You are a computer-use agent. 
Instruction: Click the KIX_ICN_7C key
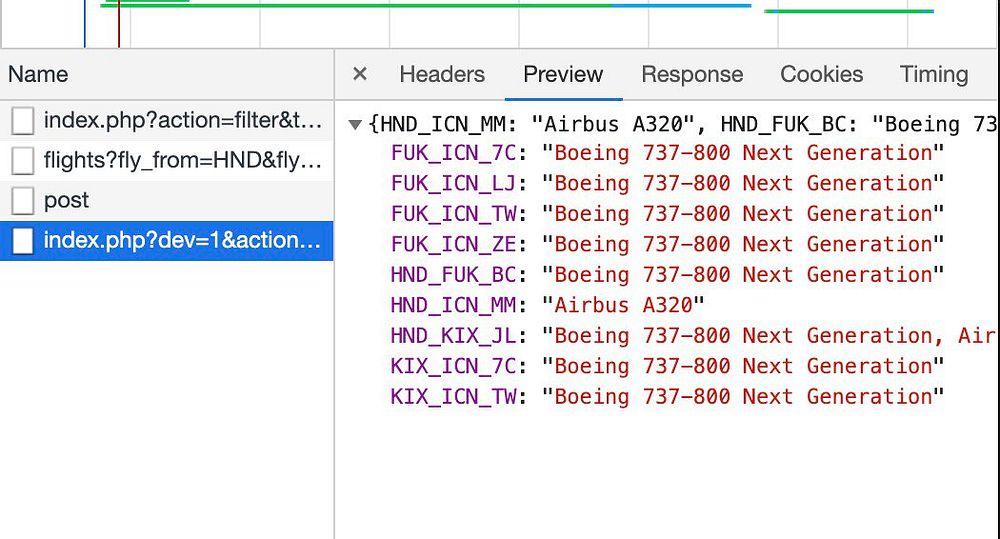453,366
